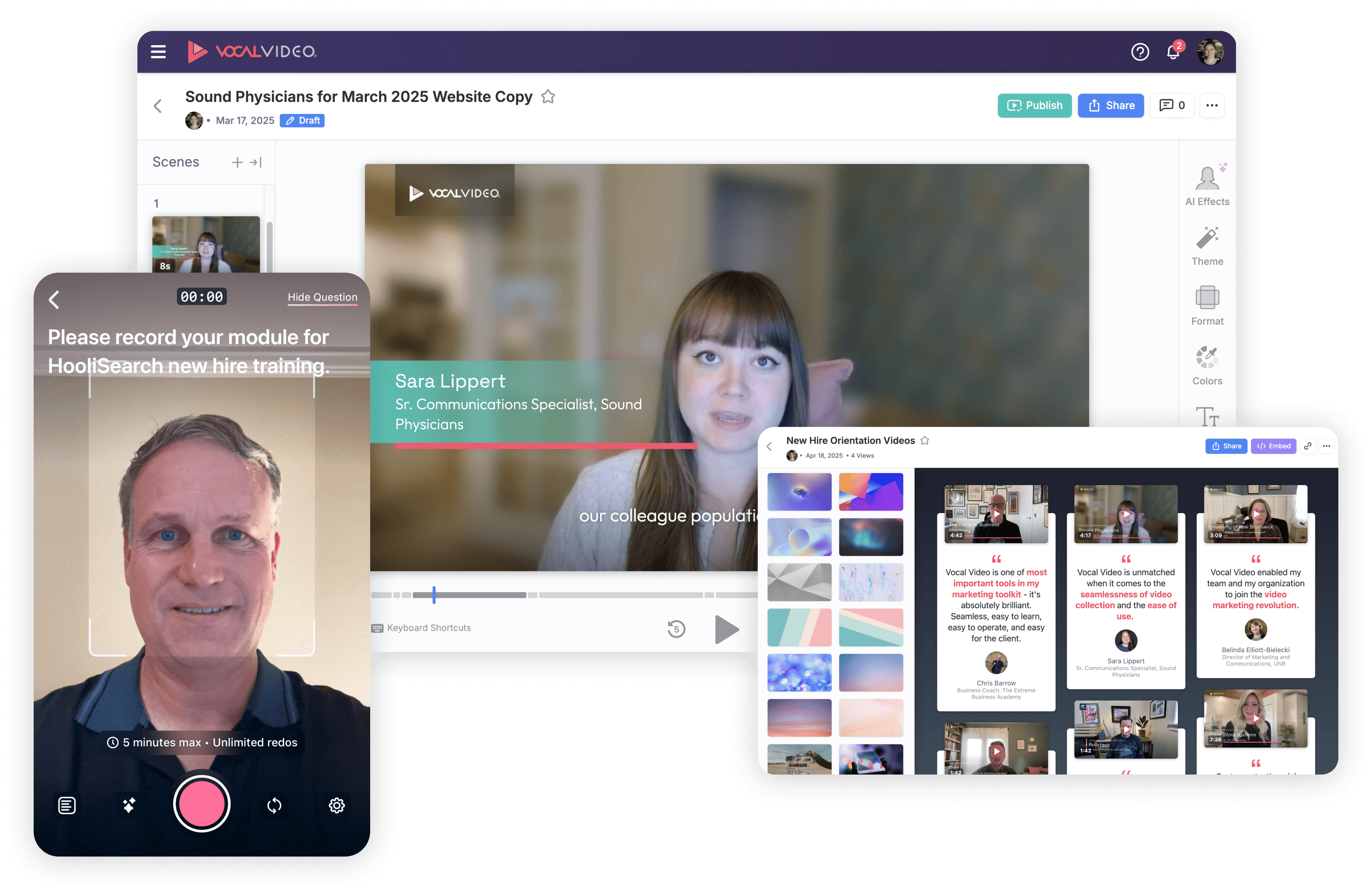The image size is (1372, 893).
Task: Select the pastel paint splatter background swatch
Action: pyautogui.click(x=871, y=582)
